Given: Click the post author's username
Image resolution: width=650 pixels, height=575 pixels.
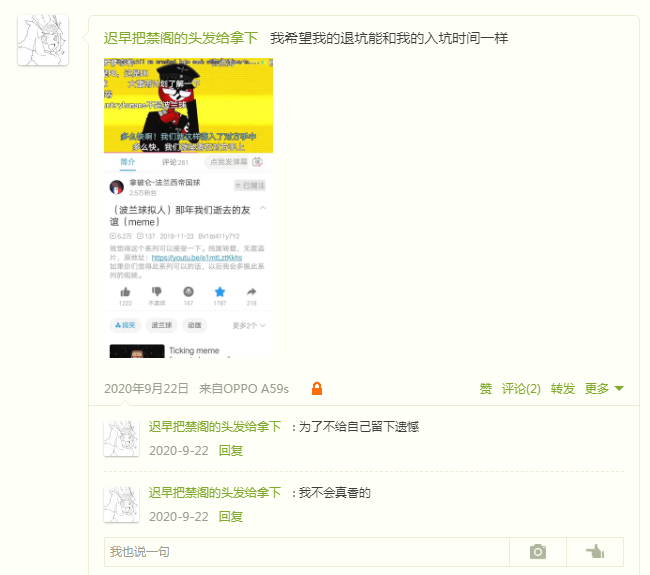Looking at the screenshot, I should [181, 38].
